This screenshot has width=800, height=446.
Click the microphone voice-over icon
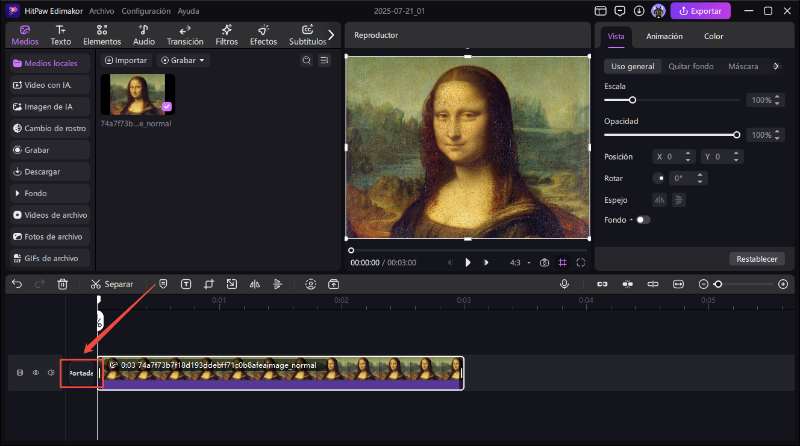click(564, 284)
